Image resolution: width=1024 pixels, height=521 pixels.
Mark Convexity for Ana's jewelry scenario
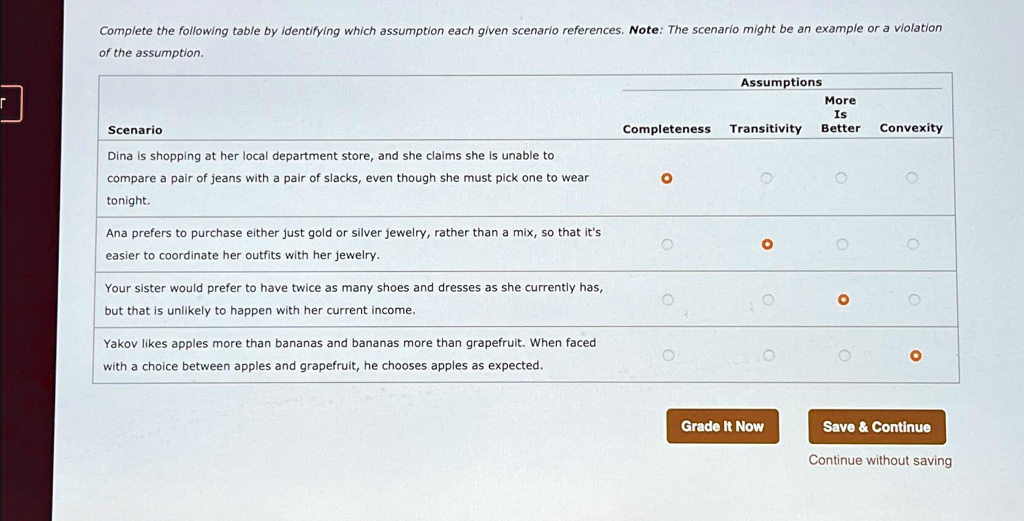pos(911,244)
